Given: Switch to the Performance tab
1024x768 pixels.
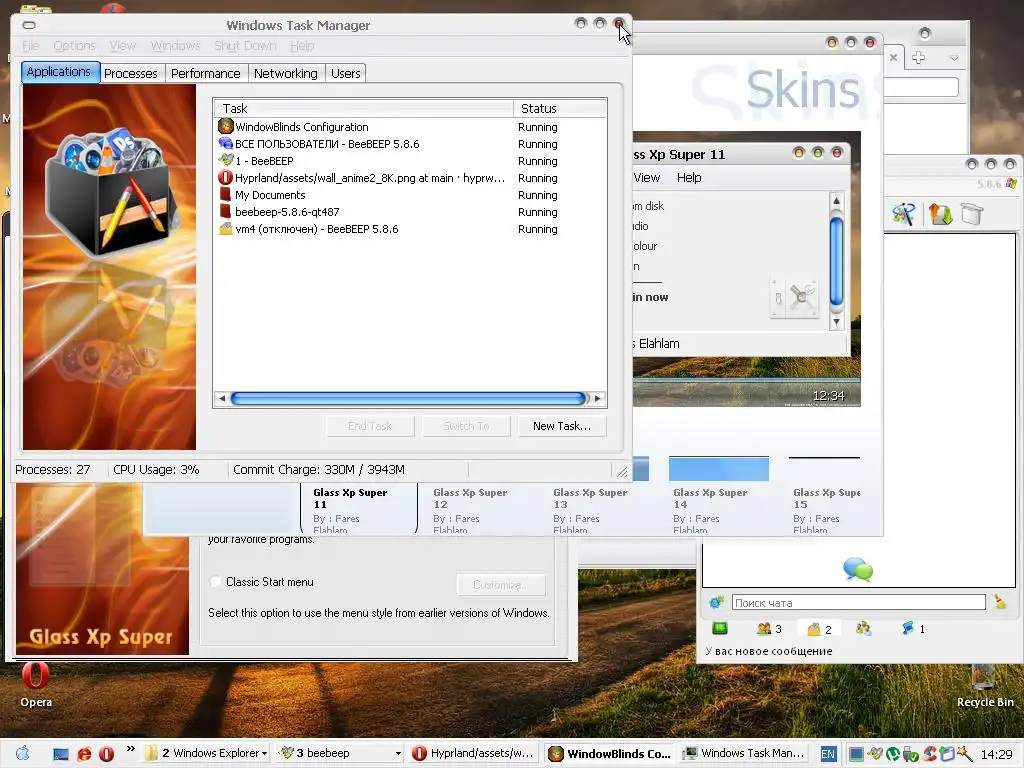Looking at the screenshot, I should click(206, 73).
